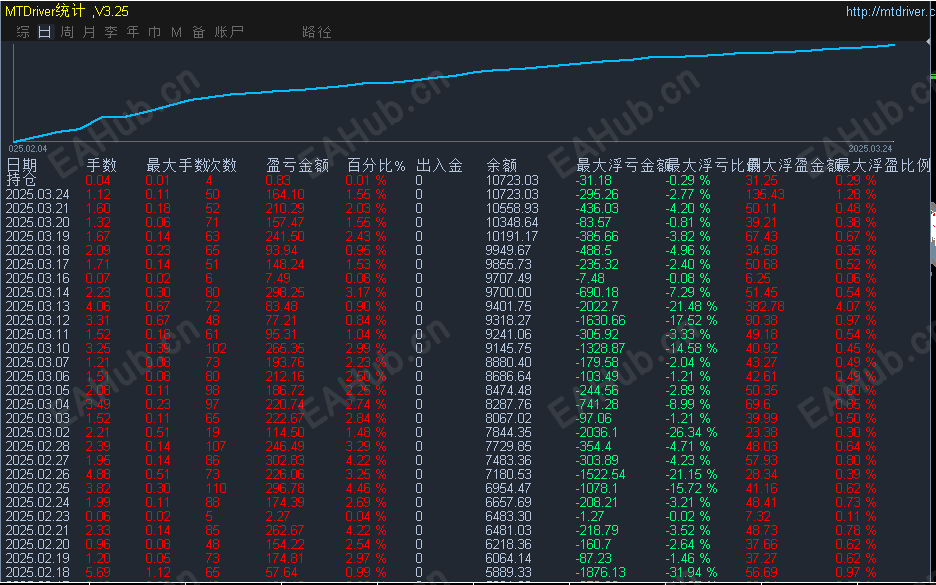Click the trade count 102

point(215,348)
